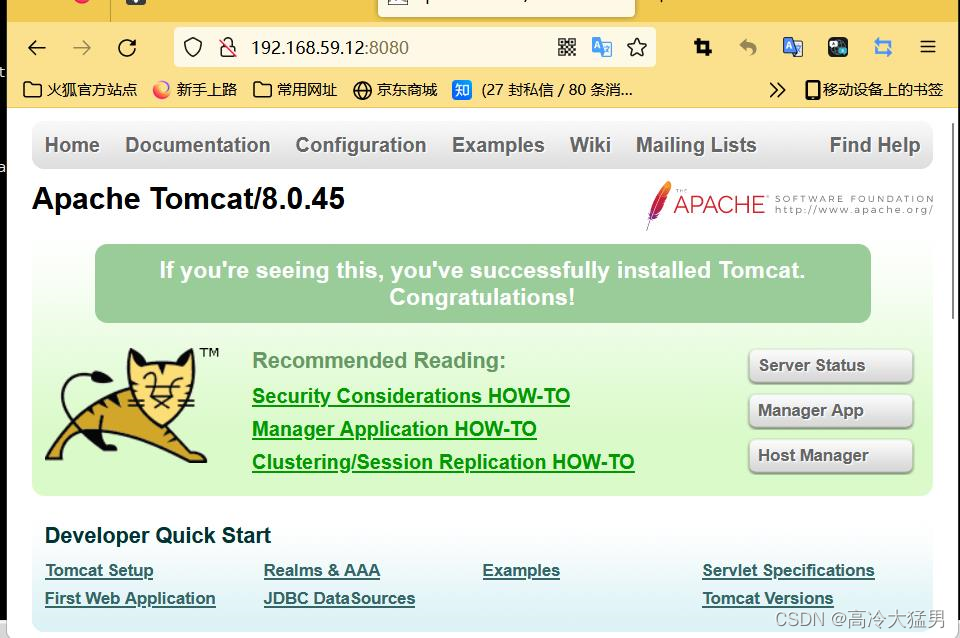
Task: Click the dark mode extension icon
Action: coord(838,46)
